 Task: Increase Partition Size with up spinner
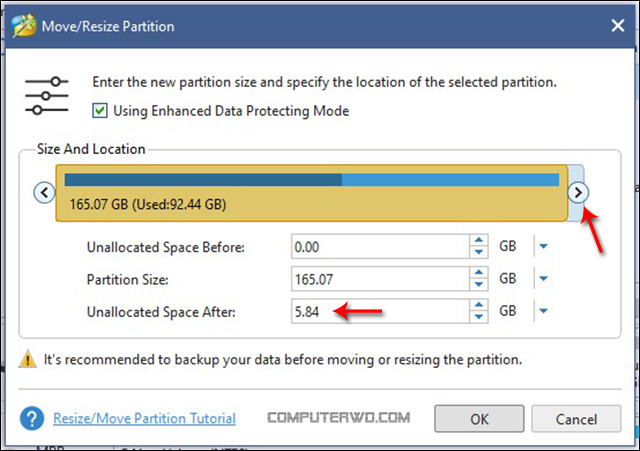(479, 273)
